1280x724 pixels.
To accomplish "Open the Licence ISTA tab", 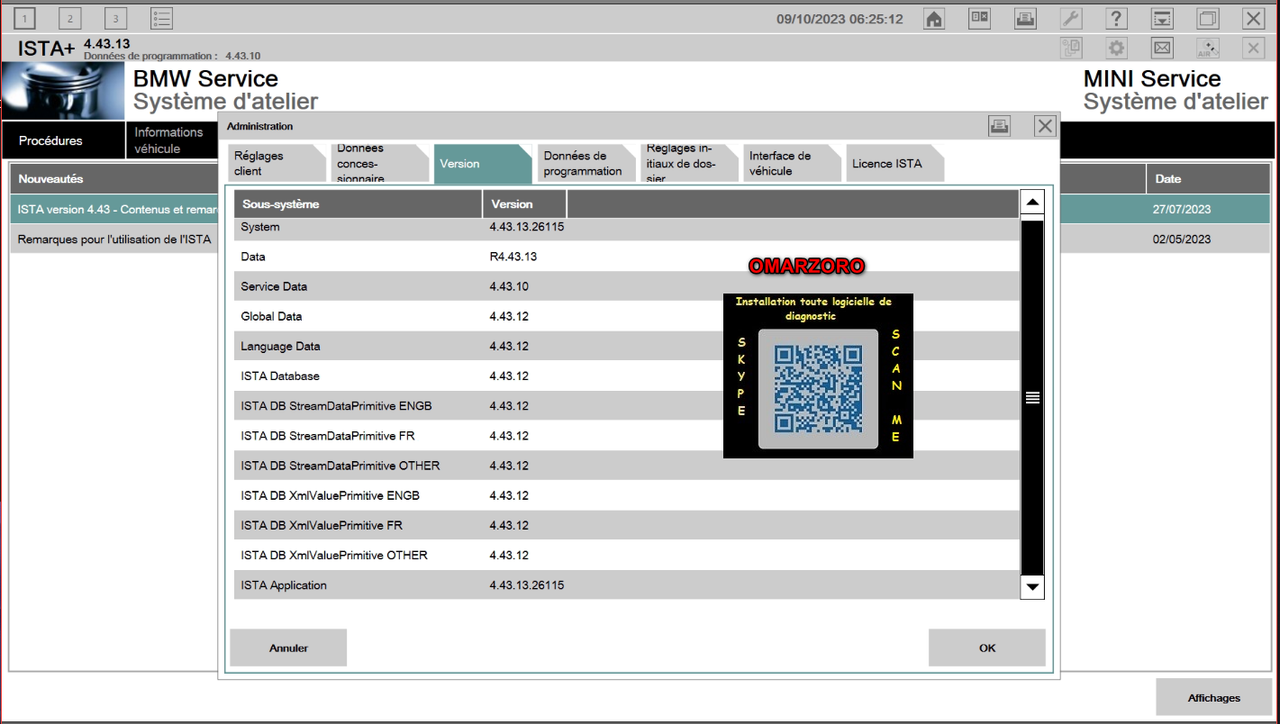I will pos(894,163).
